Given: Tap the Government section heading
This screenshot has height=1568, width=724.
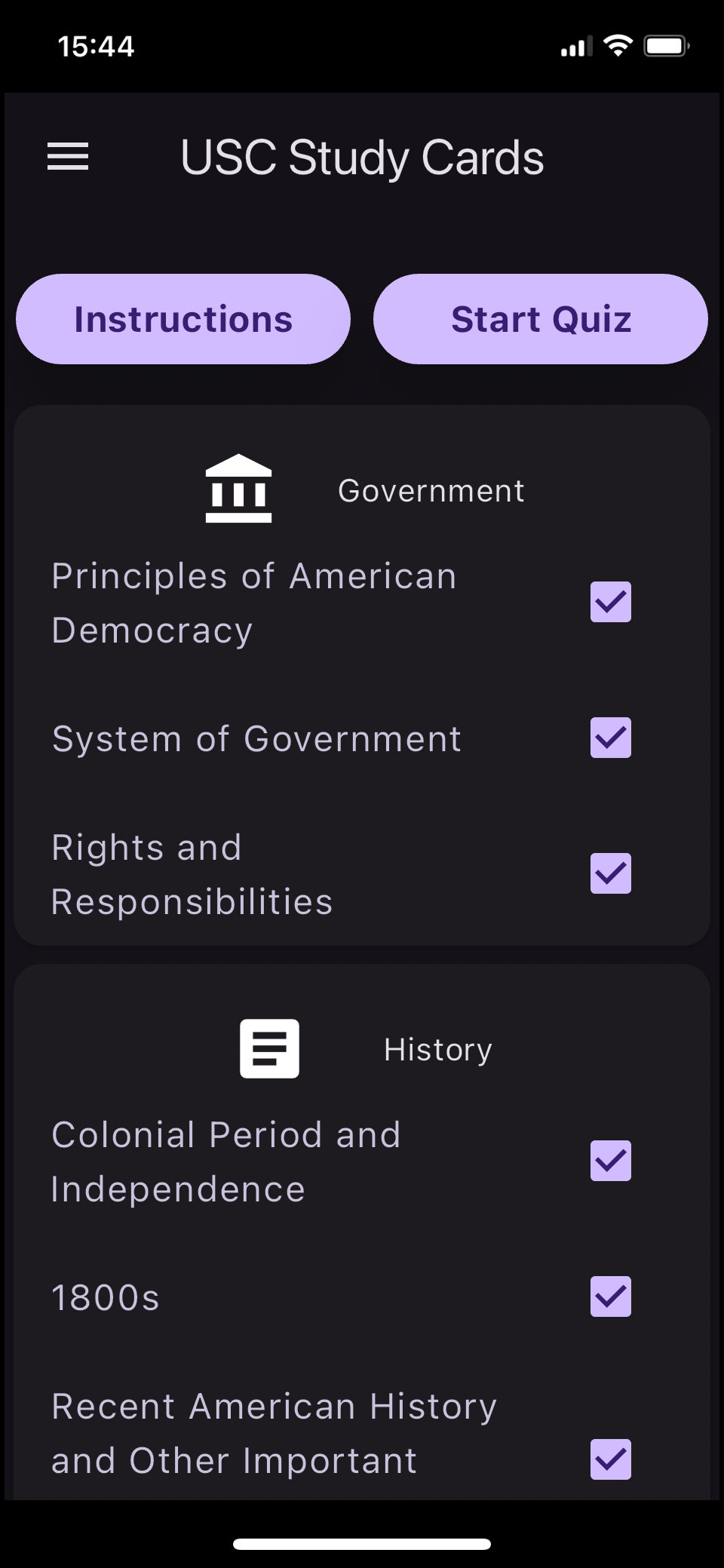Looking at the screenshot, I should click(x=431, y=491).
